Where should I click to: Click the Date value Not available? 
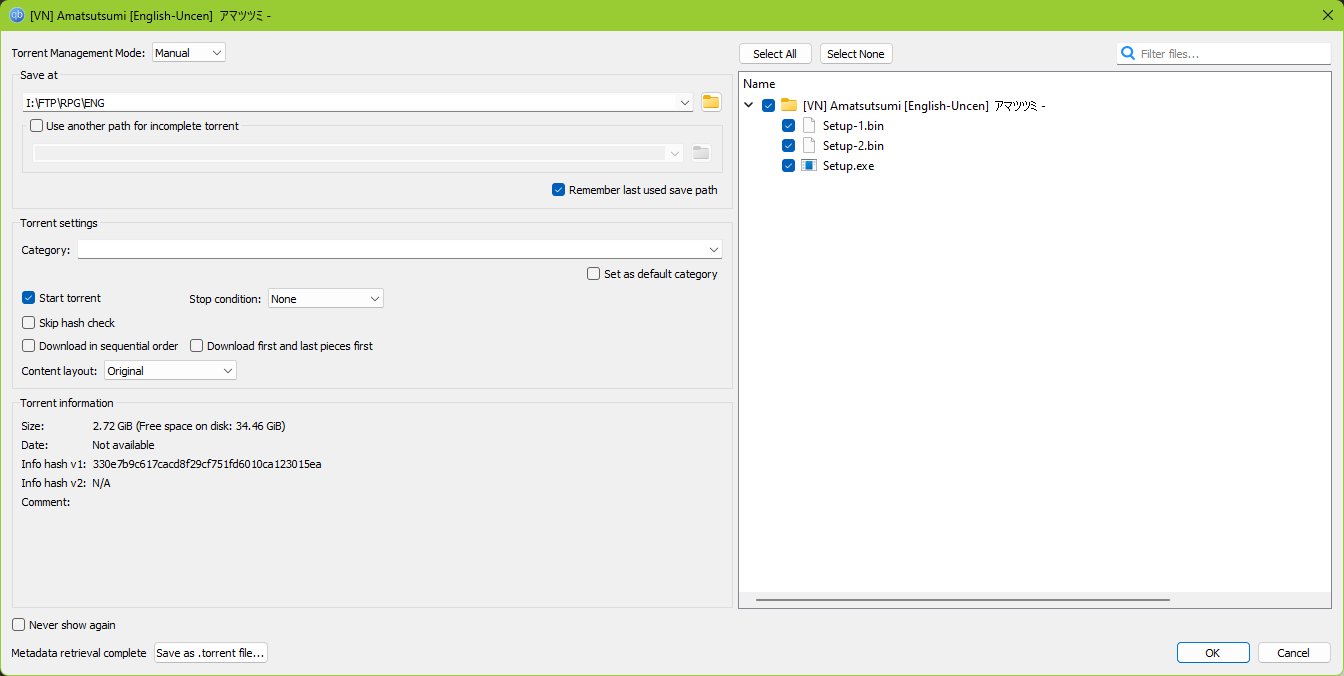tap(123, 445)
